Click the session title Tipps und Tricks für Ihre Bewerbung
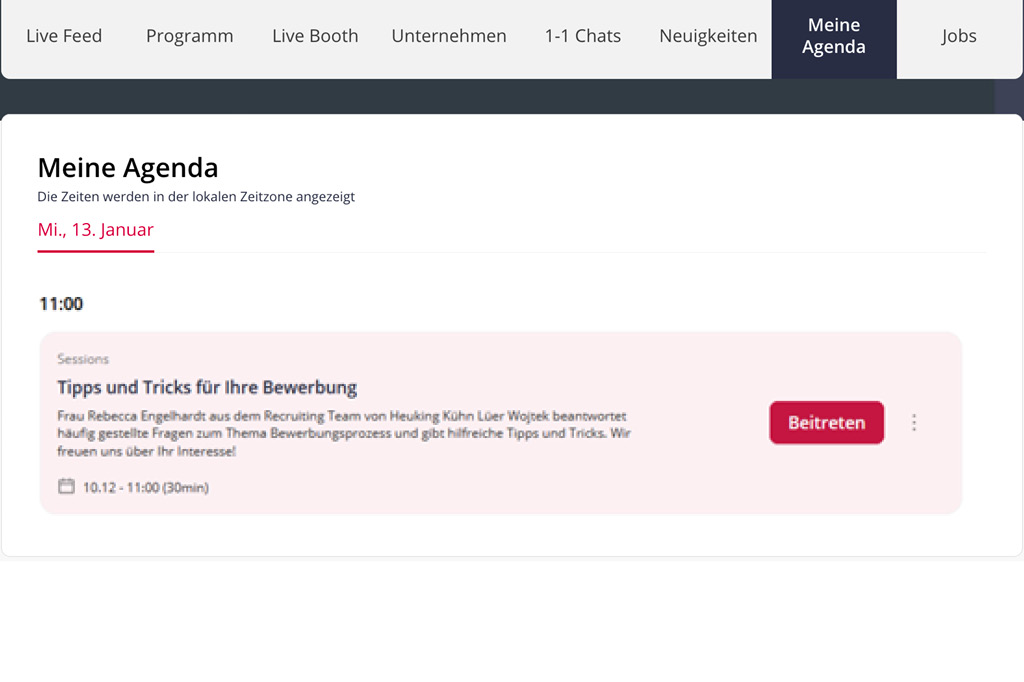1024x682 pixels. click(x=207, y=387)
